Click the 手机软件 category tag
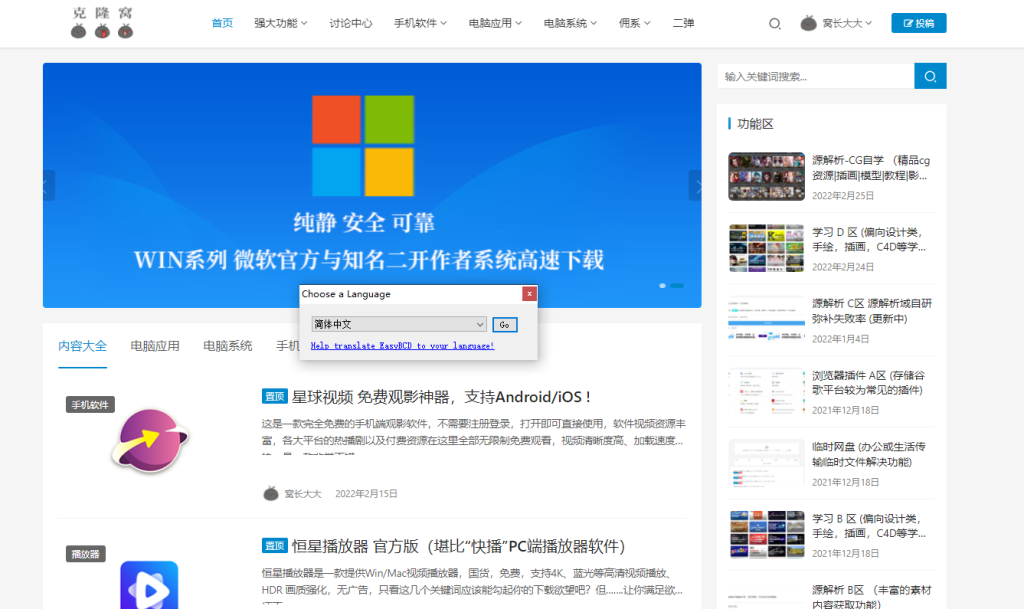This screenshot has width=1024, height=609. 90,405
